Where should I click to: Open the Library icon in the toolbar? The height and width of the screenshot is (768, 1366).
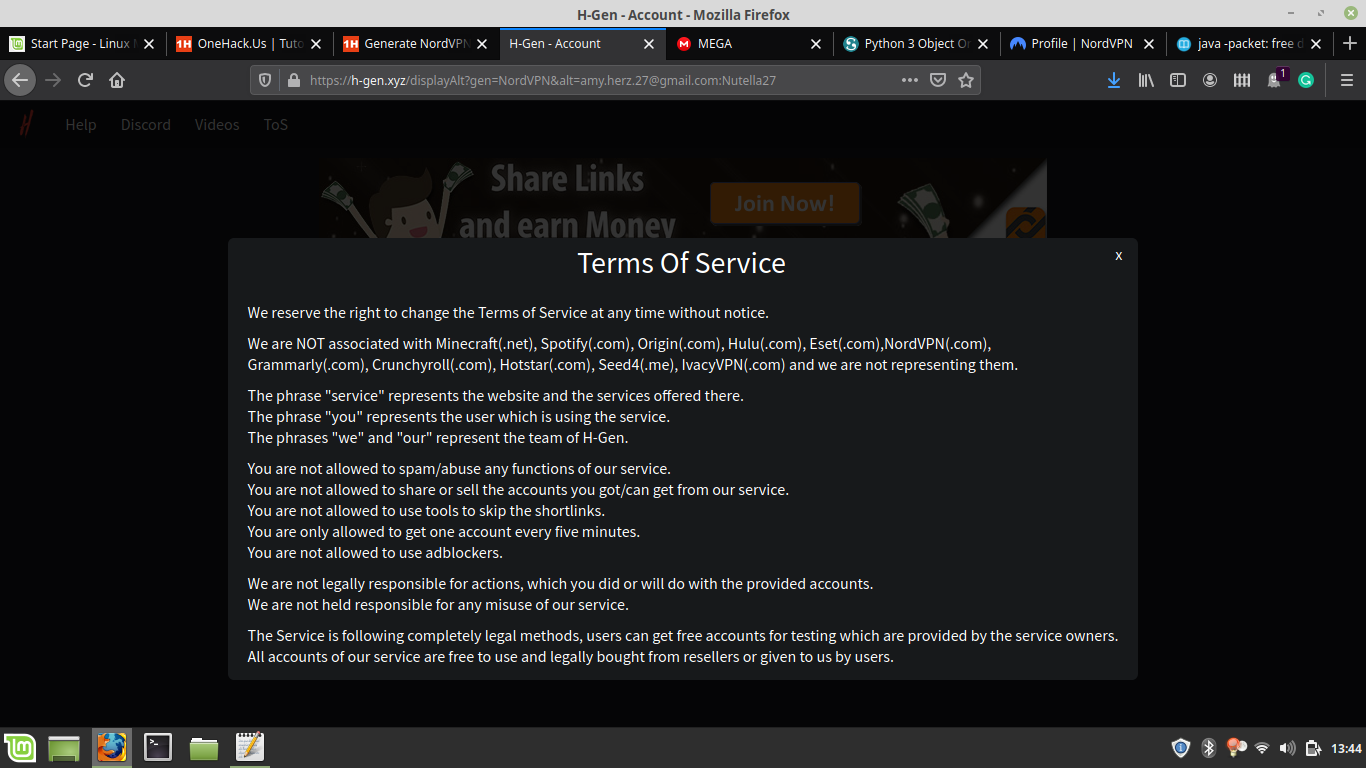pos(1146,80)
